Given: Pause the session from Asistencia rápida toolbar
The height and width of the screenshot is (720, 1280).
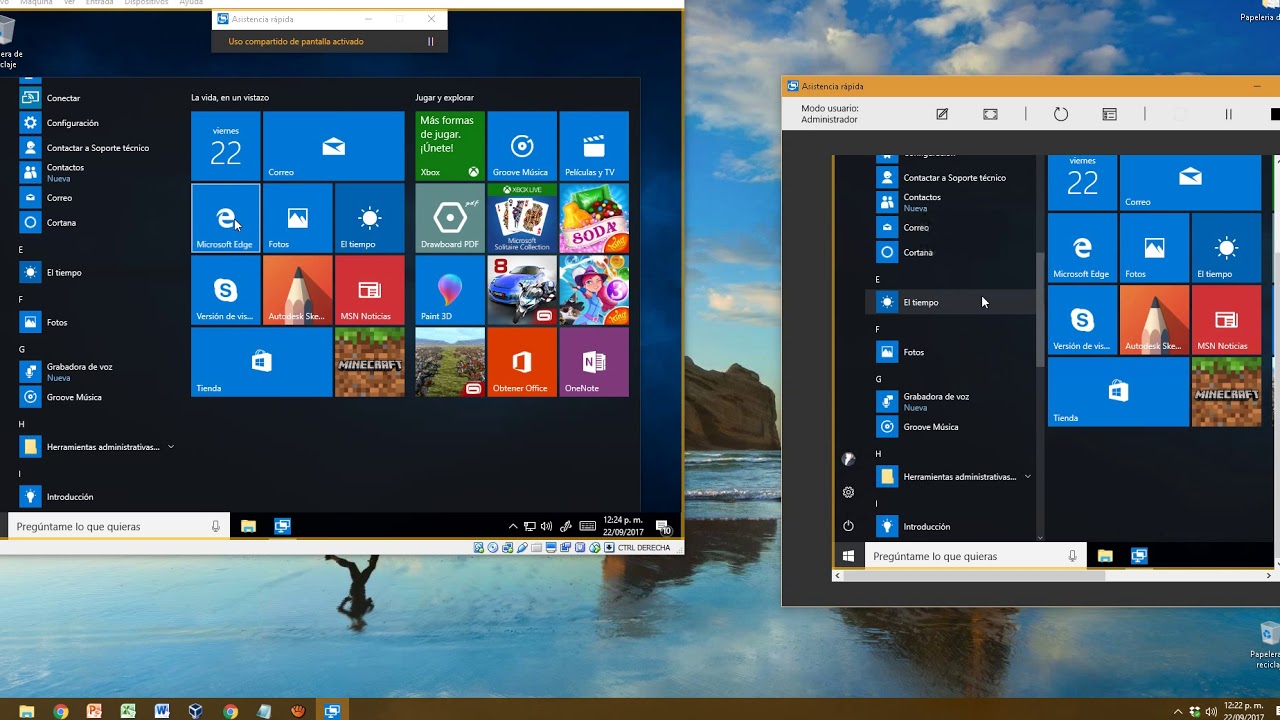Looking at the screenshot, I should (x=1229, y=114).
